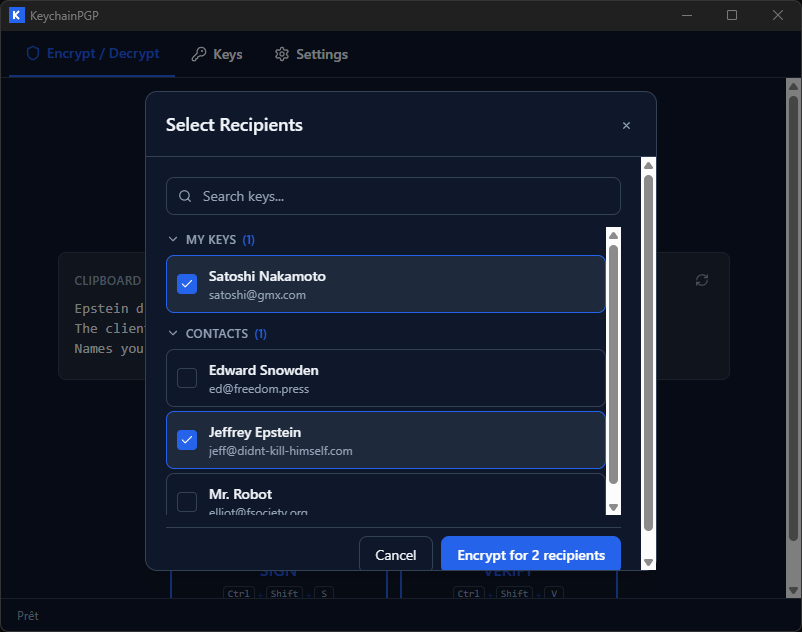Cancel the recipient selection
This screenshot has width=802, height=632.
click(396, 554)
